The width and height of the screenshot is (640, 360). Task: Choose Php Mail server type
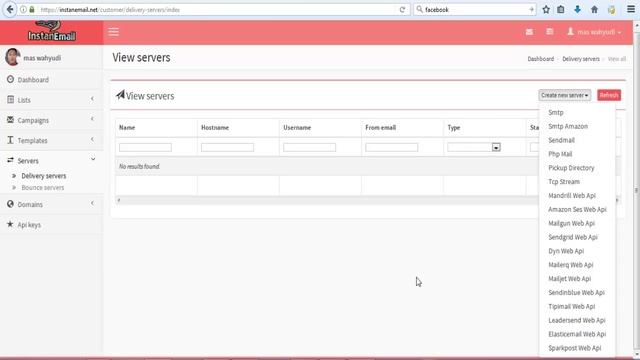coord(560,154)
